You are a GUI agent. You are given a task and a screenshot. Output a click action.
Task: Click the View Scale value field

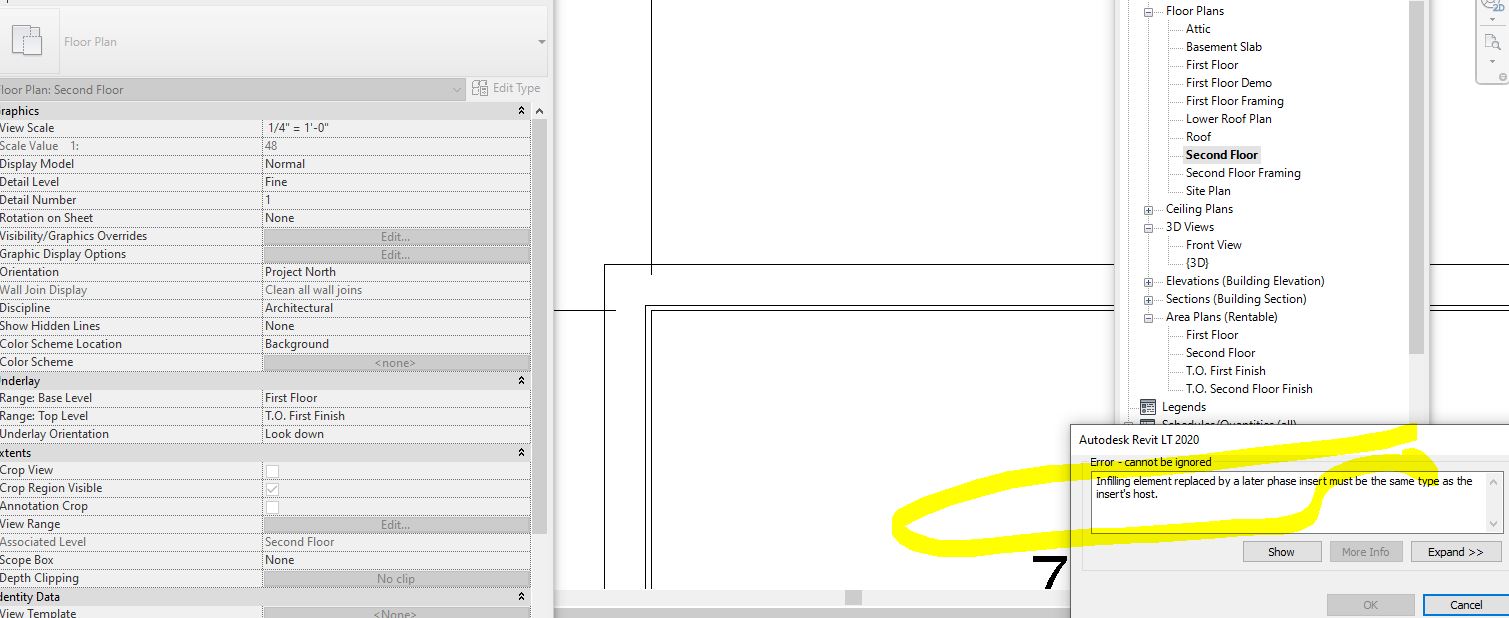tap(396, 128)
